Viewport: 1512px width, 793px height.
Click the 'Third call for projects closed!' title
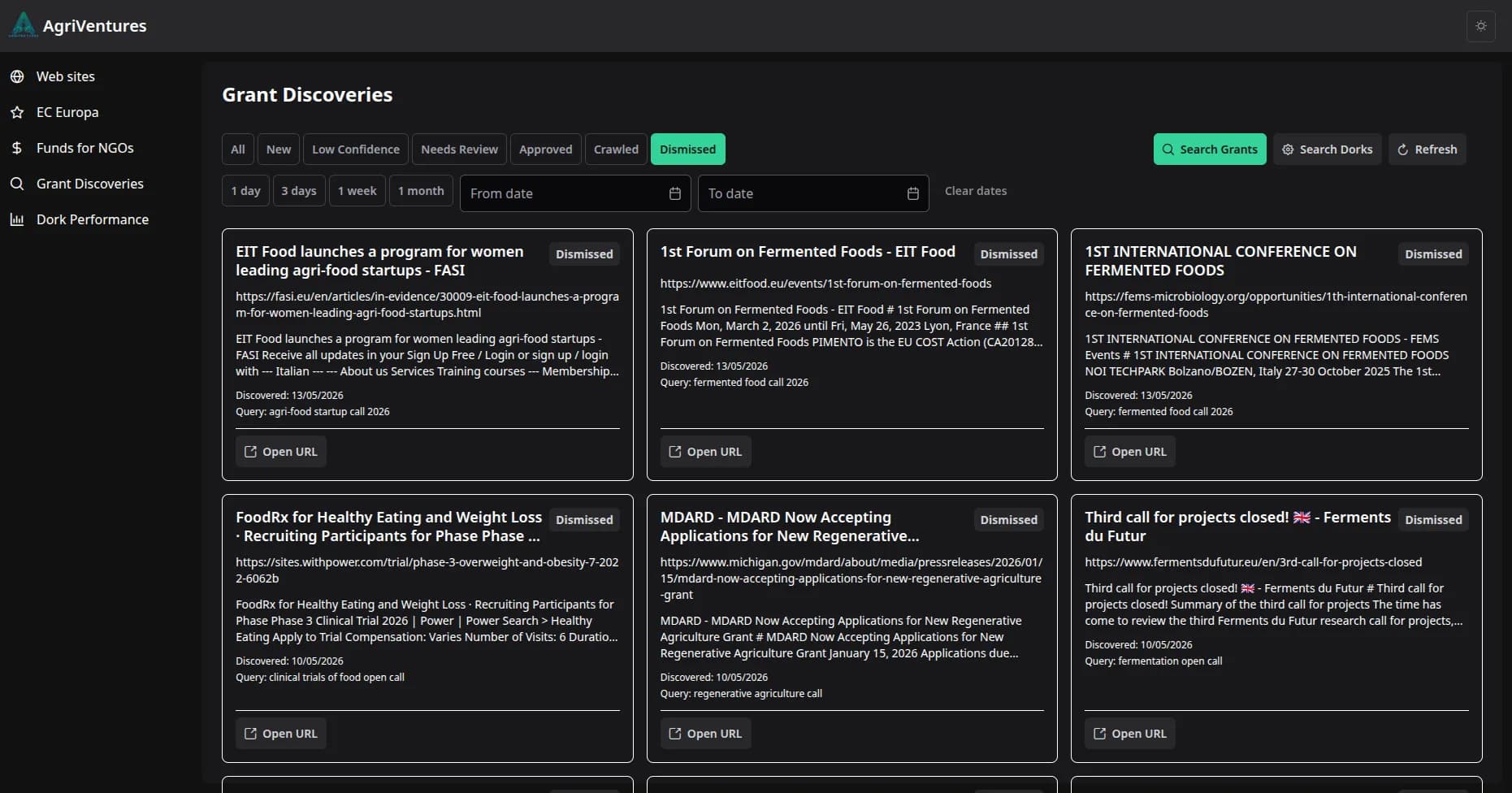(x=1237, y=526)
